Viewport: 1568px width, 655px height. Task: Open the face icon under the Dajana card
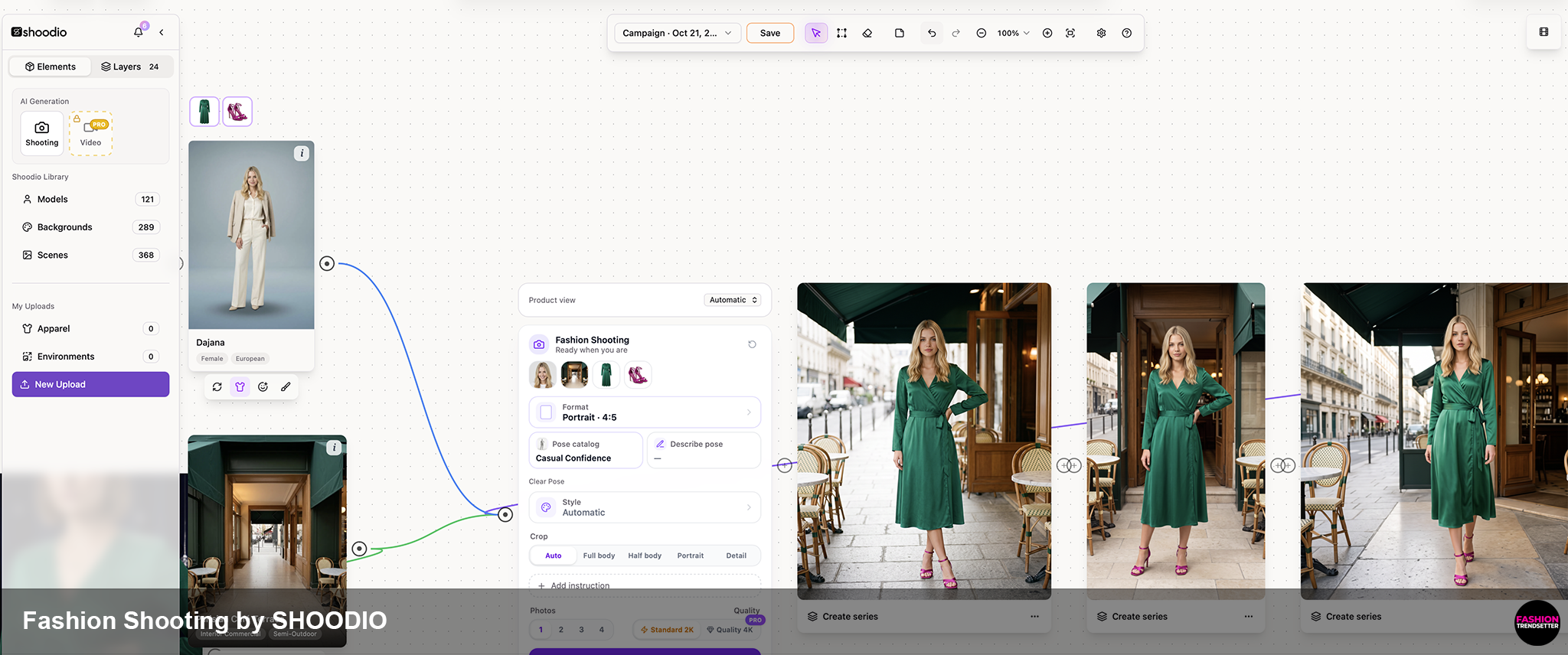pyautogui.click(x=263, y=386)
